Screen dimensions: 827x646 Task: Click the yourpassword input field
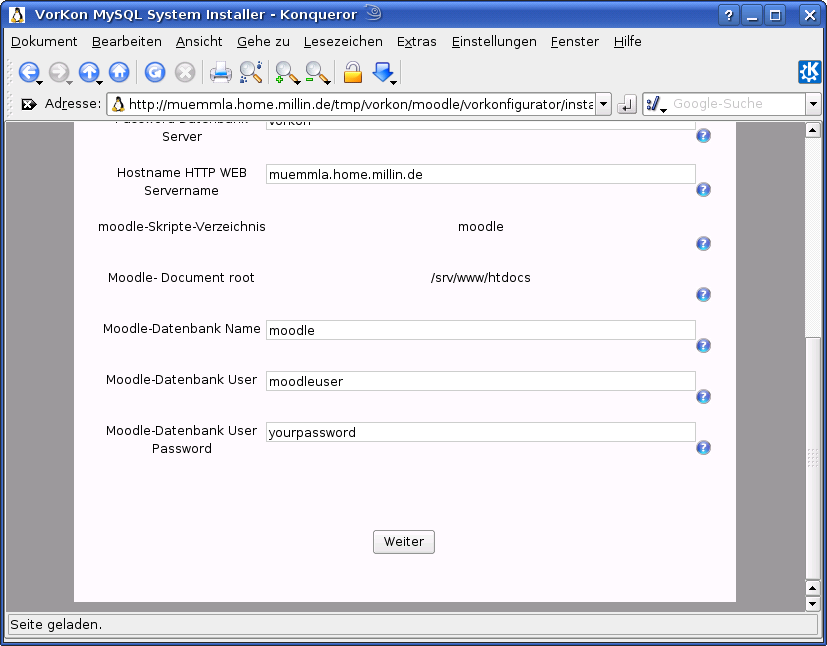[480, 432]
